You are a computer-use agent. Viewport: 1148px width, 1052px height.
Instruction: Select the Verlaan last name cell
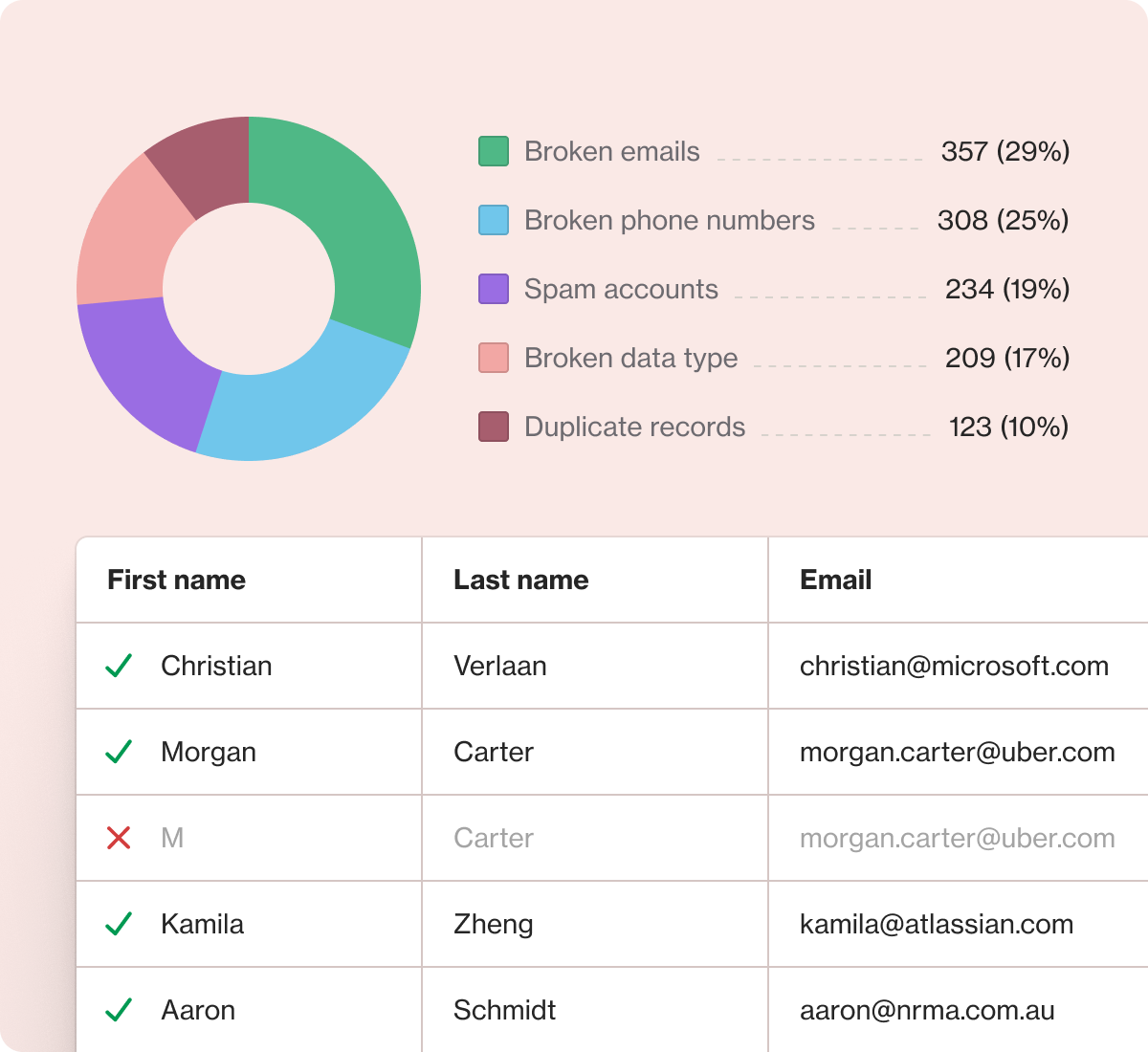click(595, 666)
